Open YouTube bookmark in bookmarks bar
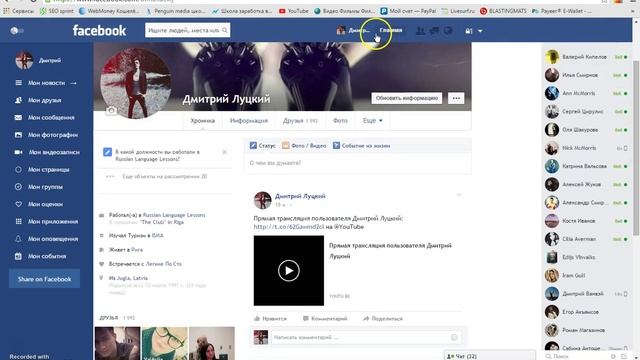 click(x=293, y=11)
